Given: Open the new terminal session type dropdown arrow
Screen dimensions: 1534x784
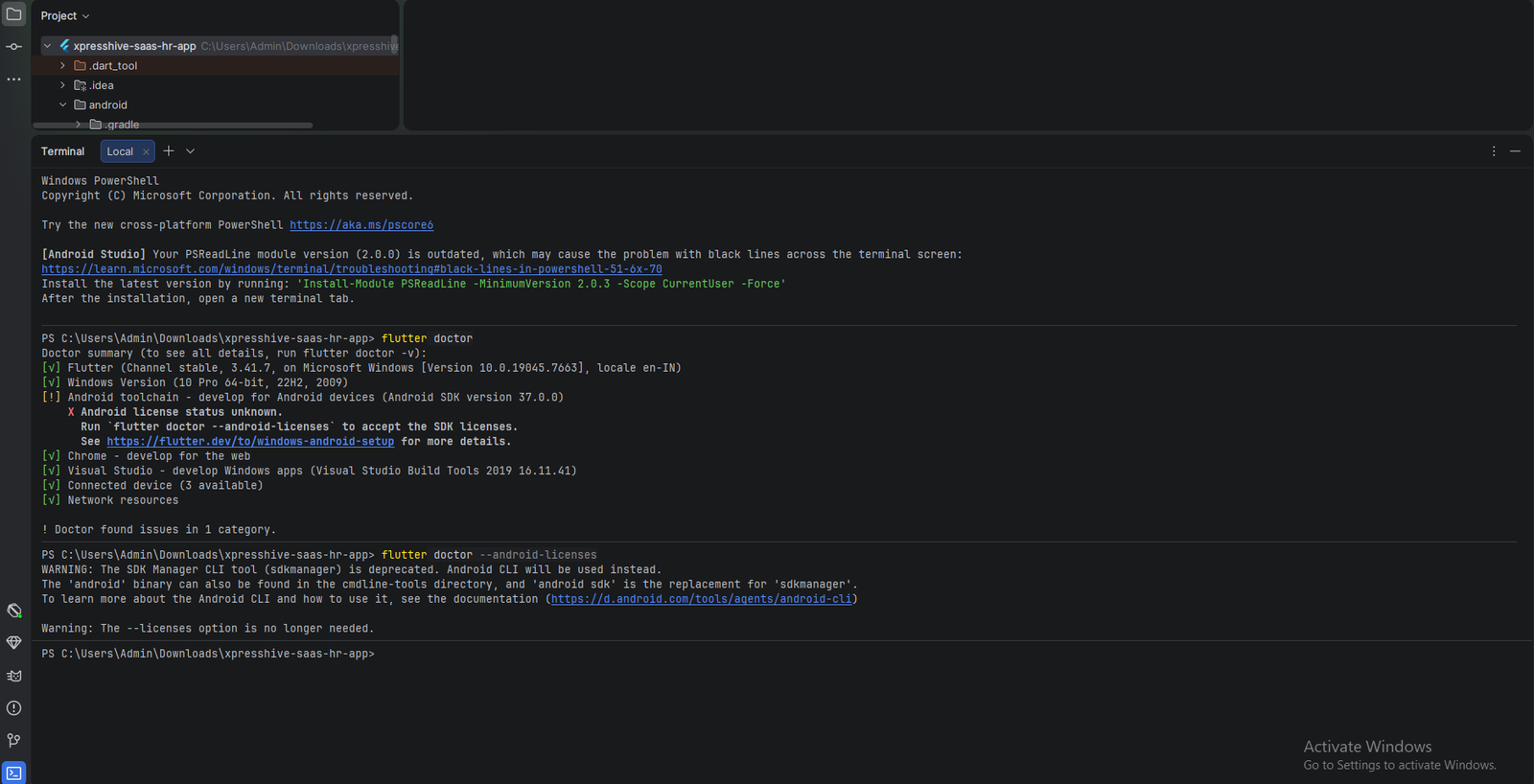Looking at the screenshot, I should pyautogui.click(x=191, y=151).
